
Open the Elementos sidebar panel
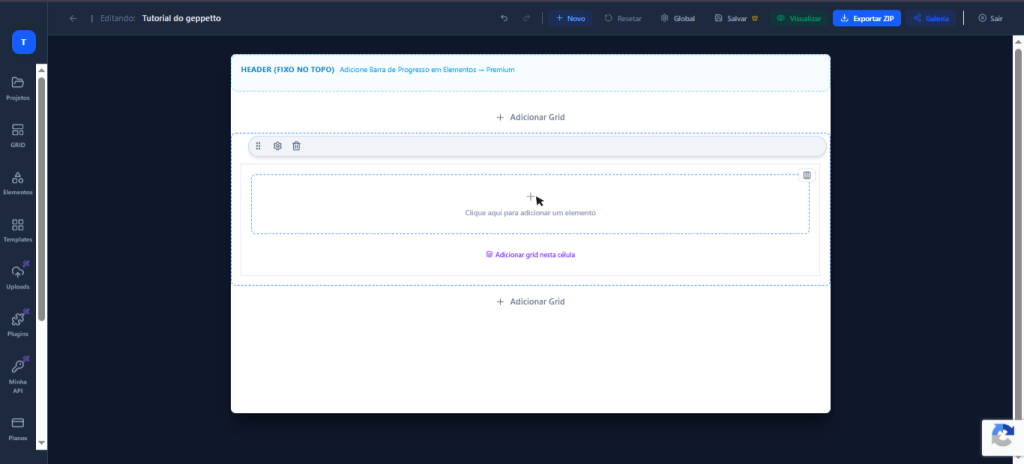click(x=17, y=182)
